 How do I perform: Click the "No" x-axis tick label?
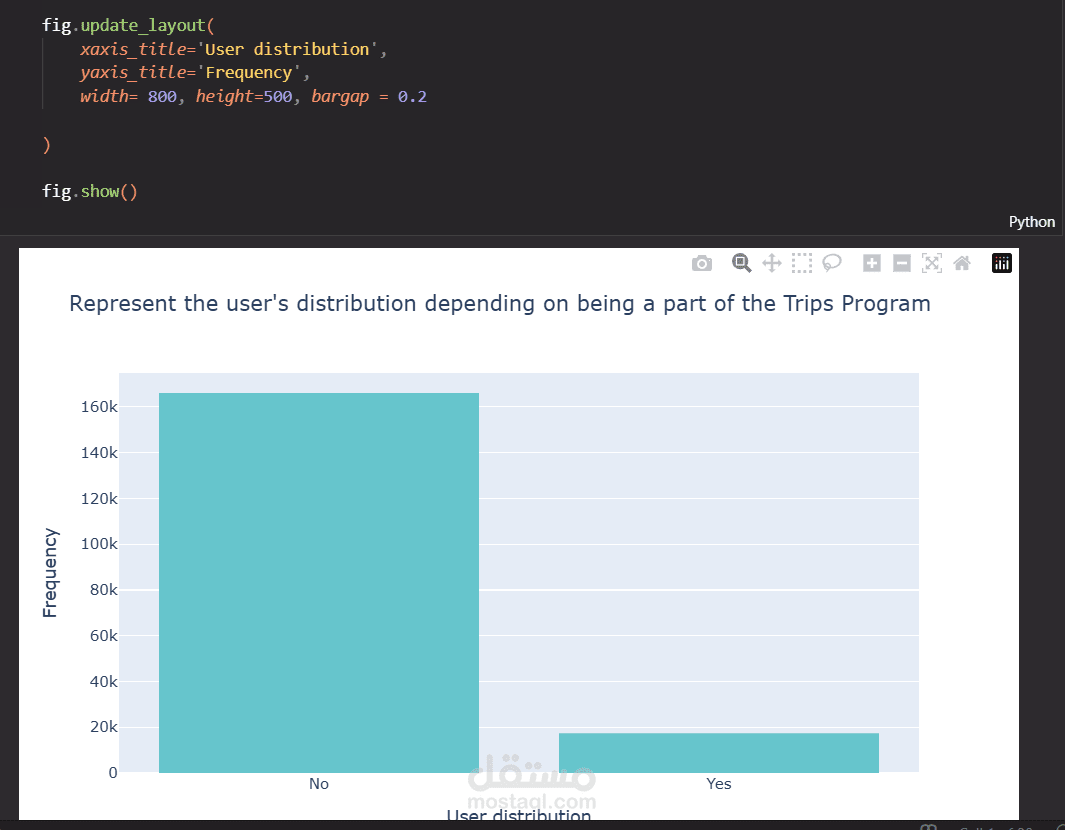[319, 784]
